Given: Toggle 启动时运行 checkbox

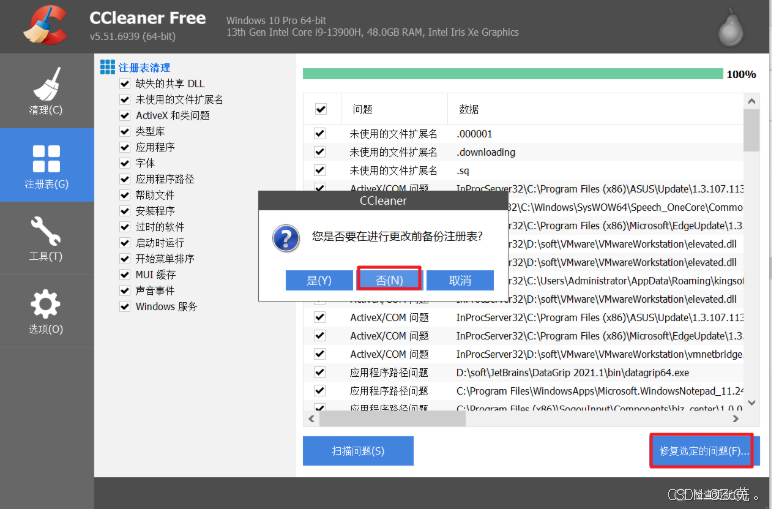Looking at the screenshot, I should [125, 243].
